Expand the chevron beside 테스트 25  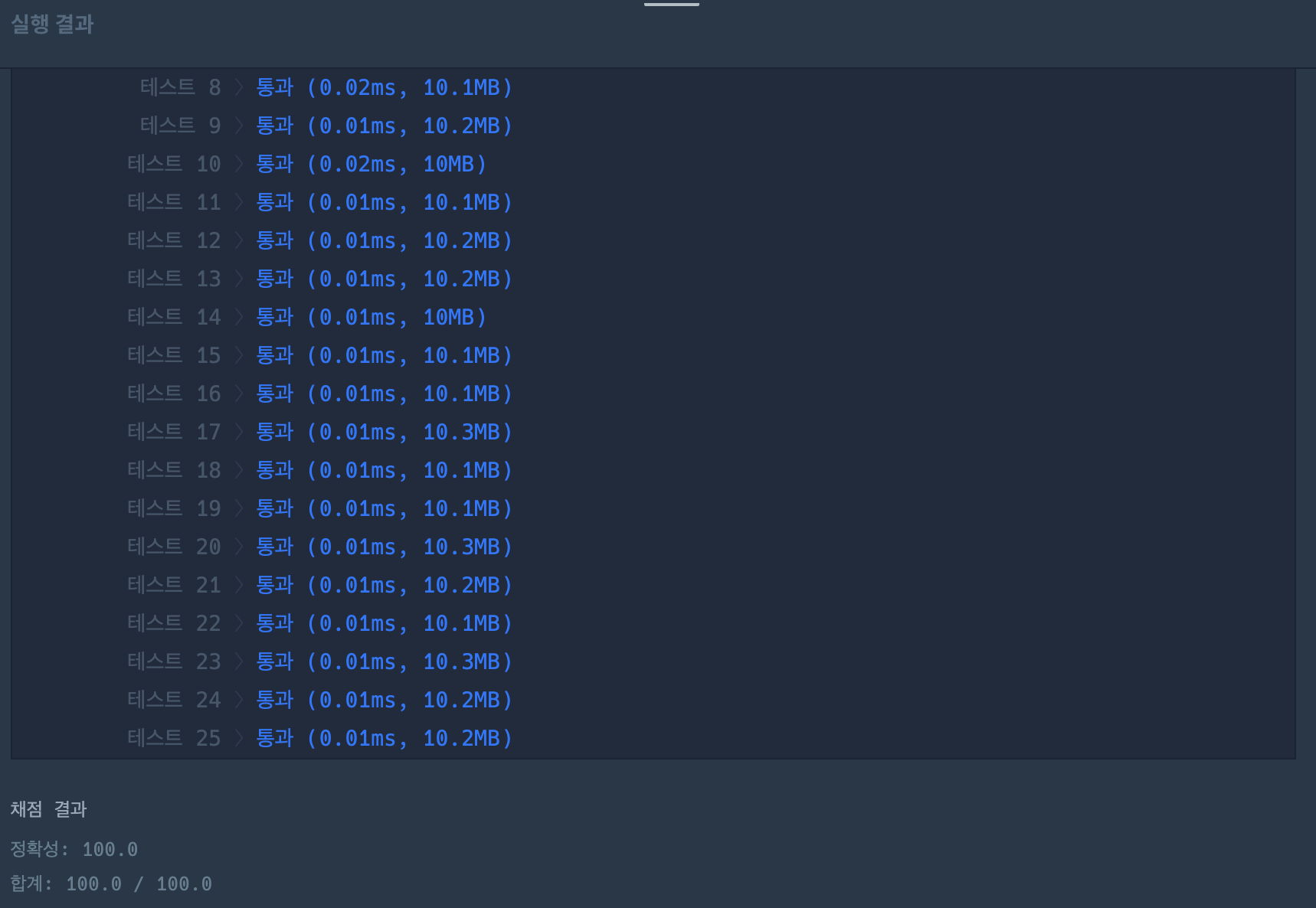tap(239, 738)
